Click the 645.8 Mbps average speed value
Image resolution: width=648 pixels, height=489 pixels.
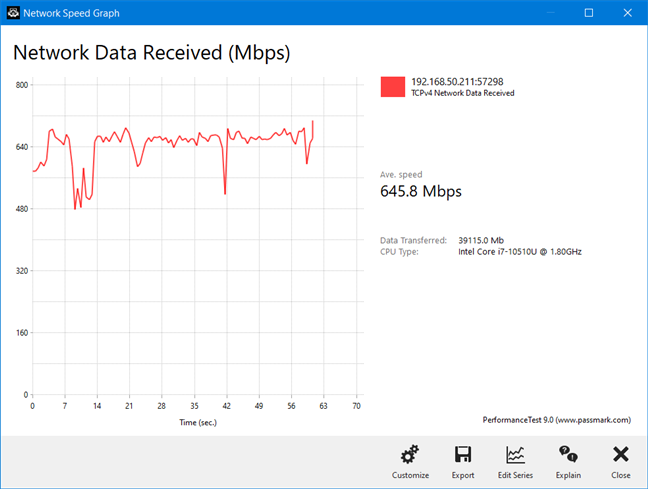tap(421, 191)
